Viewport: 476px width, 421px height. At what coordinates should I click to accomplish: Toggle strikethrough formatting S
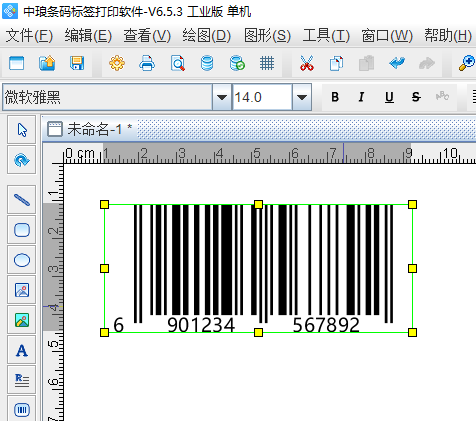coord(416,97)
